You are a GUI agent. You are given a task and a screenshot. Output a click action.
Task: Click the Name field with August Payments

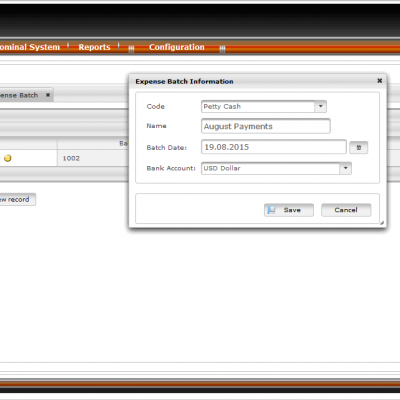266,126
